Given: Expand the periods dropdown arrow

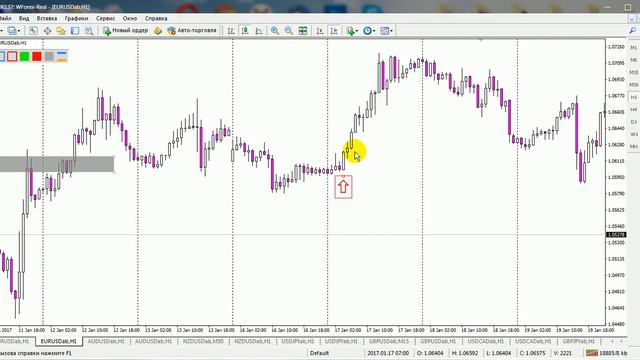Looking at the screenshot, I should click(x=374, y=31).
